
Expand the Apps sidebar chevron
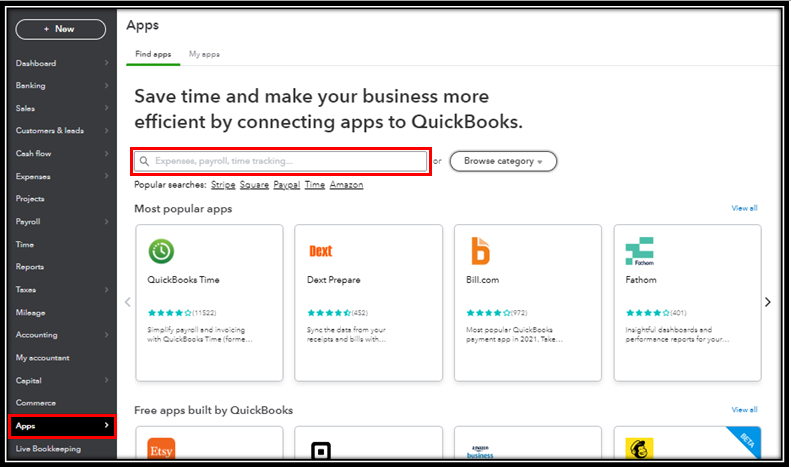click(106, 426)
